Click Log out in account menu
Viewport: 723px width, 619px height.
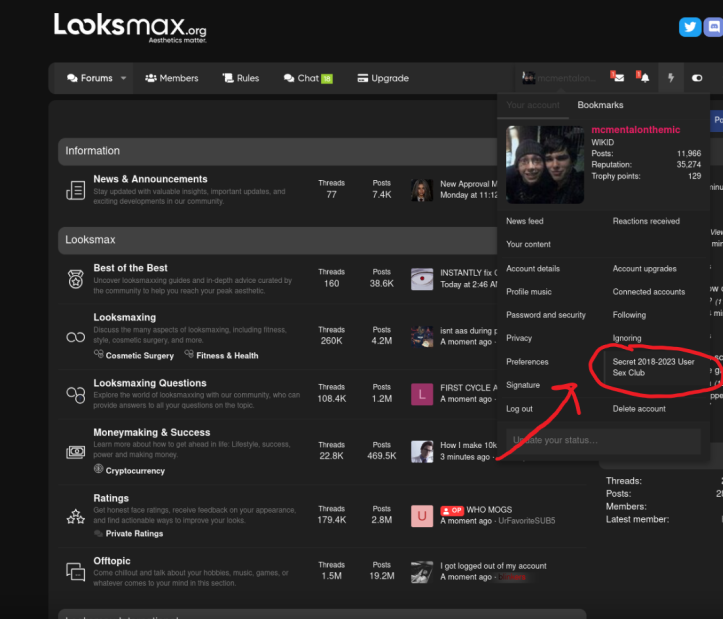[519, 409]
